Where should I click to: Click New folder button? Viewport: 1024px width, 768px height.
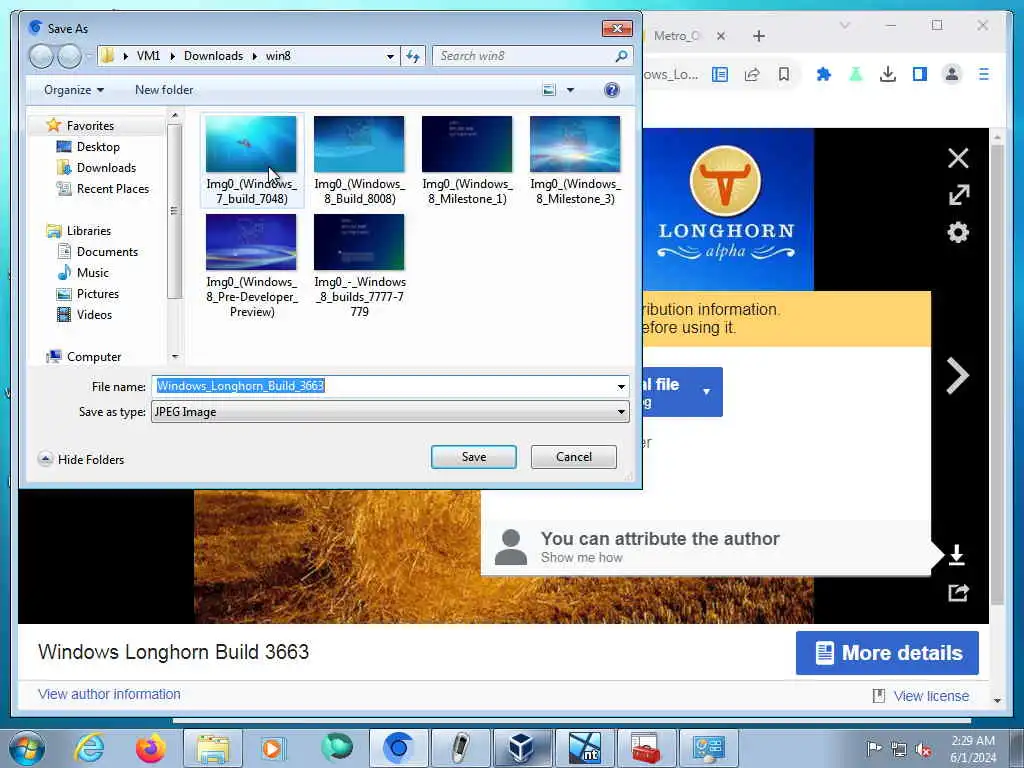click(164, 90)
